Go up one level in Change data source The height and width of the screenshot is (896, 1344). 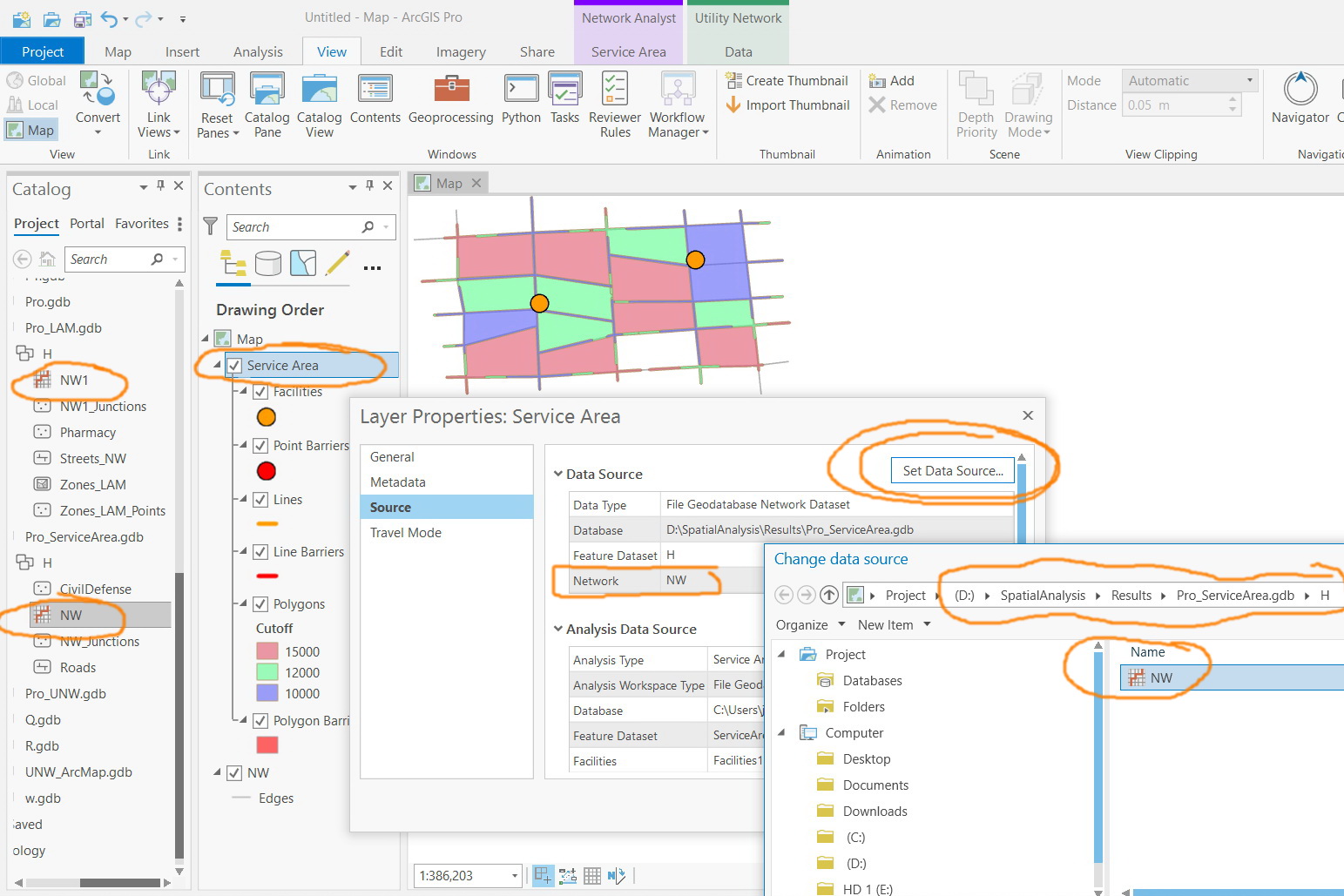829,595
